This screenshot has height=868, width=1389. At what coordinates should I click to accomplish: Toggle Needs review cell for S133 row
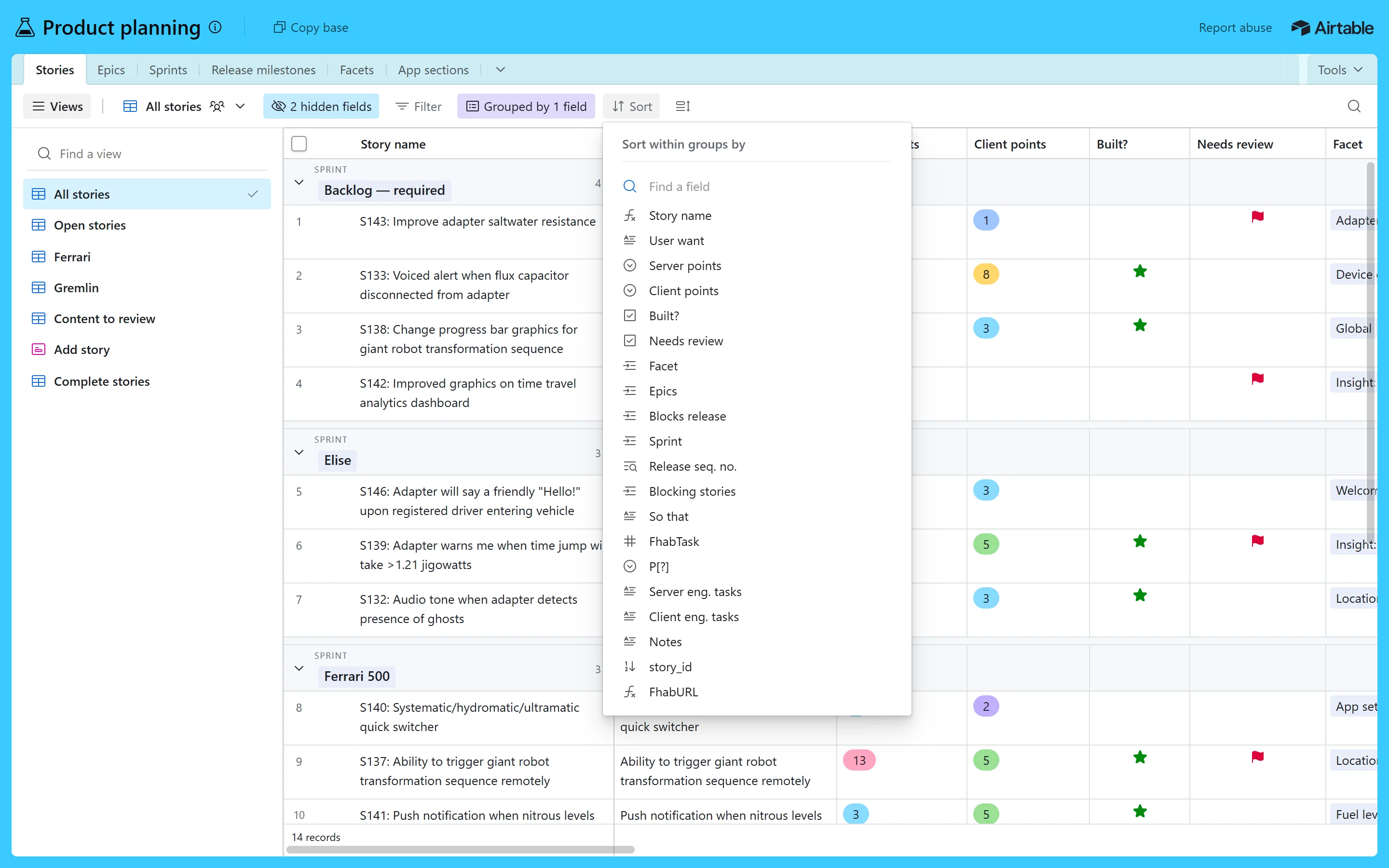coord(1257,285)
